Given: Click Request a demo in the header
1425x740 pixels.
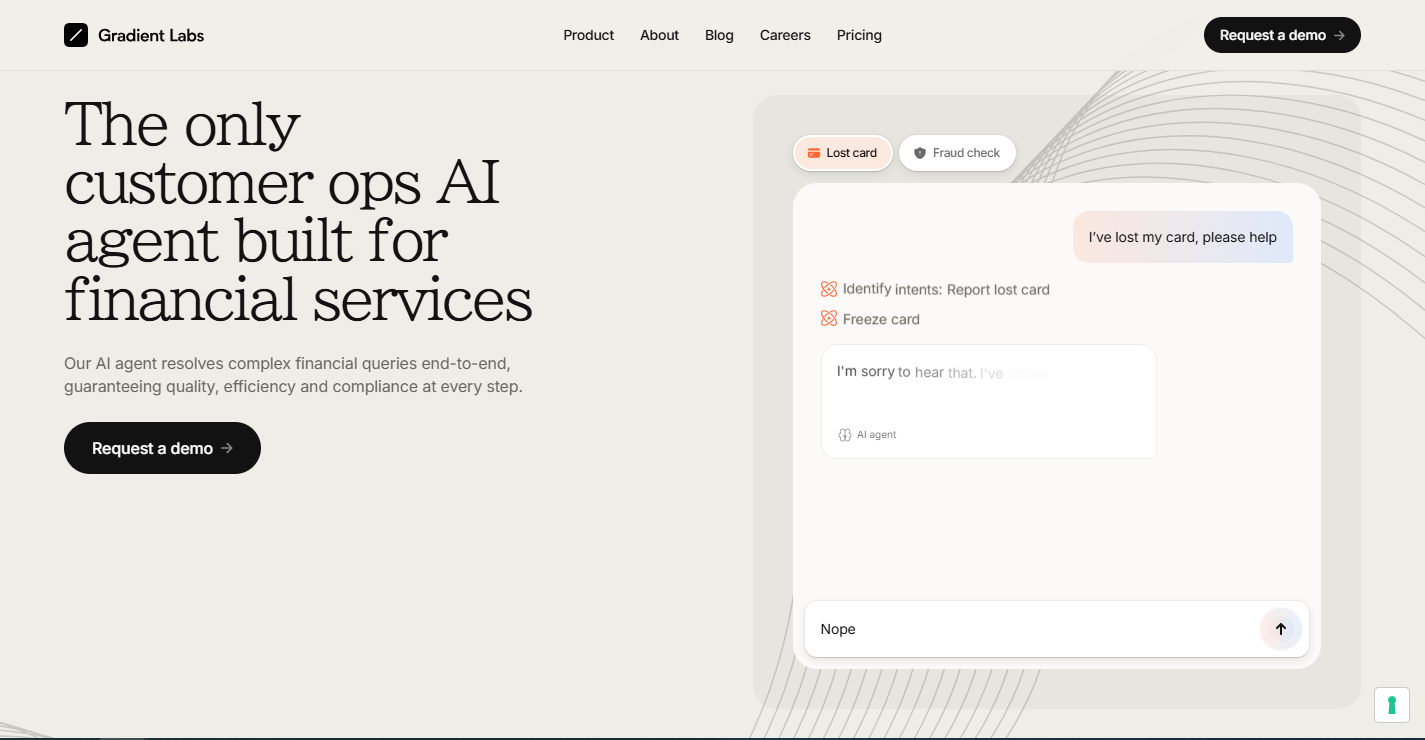Looking at the screenshot, I should pos(1282,35).
